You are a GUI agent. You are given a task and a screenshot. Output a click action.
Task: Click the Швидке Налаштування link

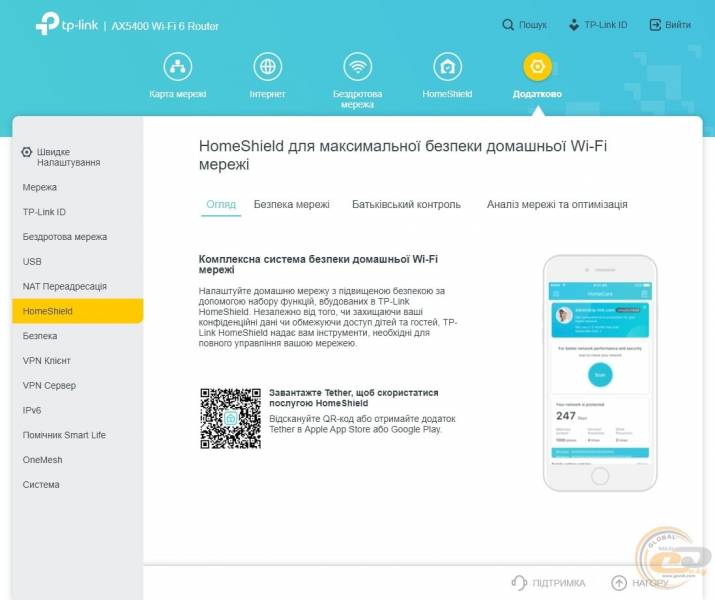68,157
